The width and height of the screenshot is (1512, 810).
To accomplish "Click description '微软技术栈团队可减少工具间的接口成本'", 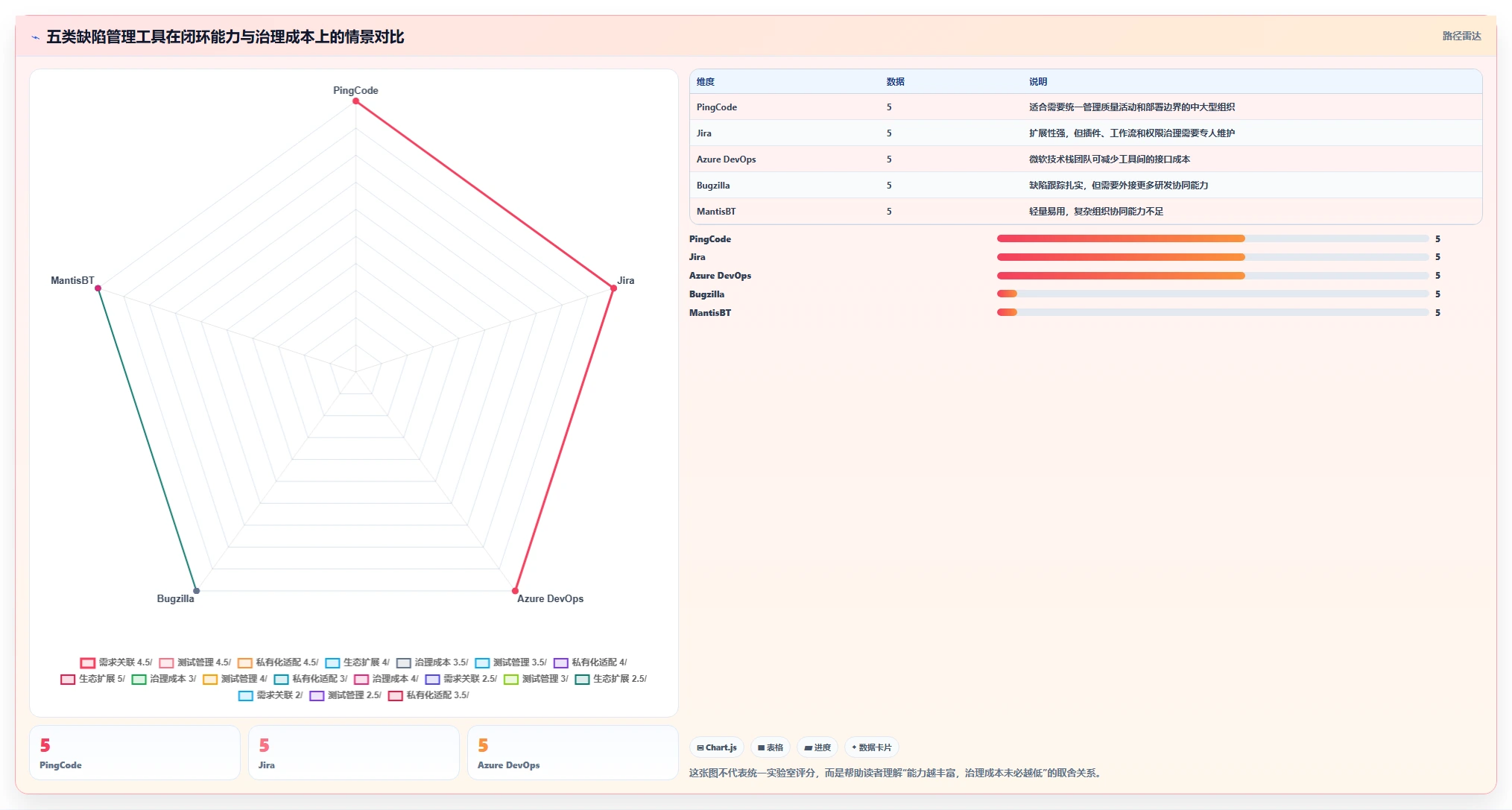I will (1110, 159).
